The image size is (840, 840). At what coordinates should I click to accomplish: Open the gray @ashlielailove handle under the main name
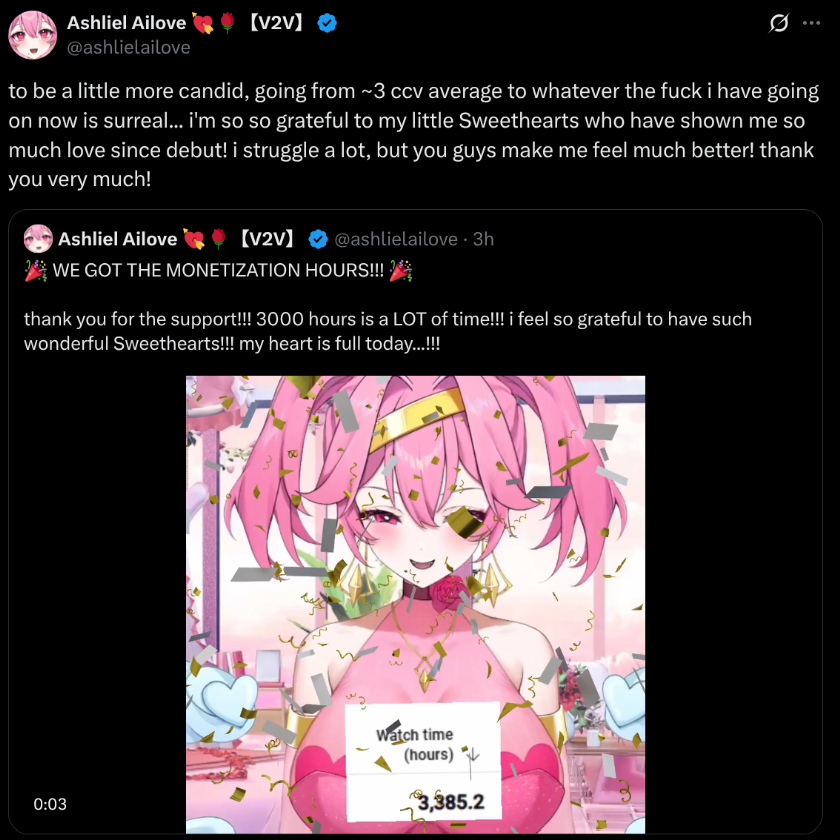pos(129,48)
